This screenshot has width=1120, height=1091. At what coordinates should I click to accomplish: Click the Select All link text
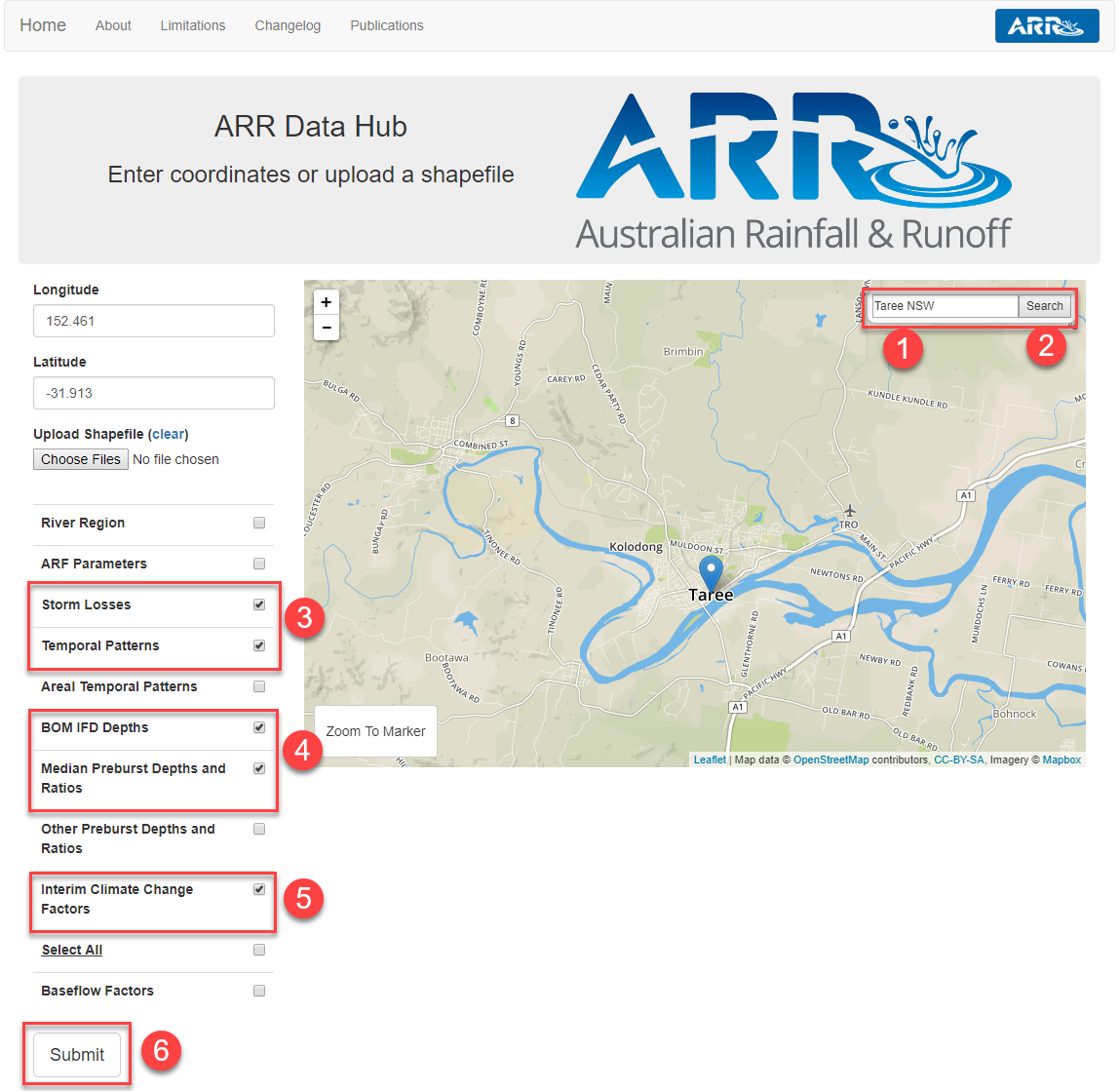point(72,950)
